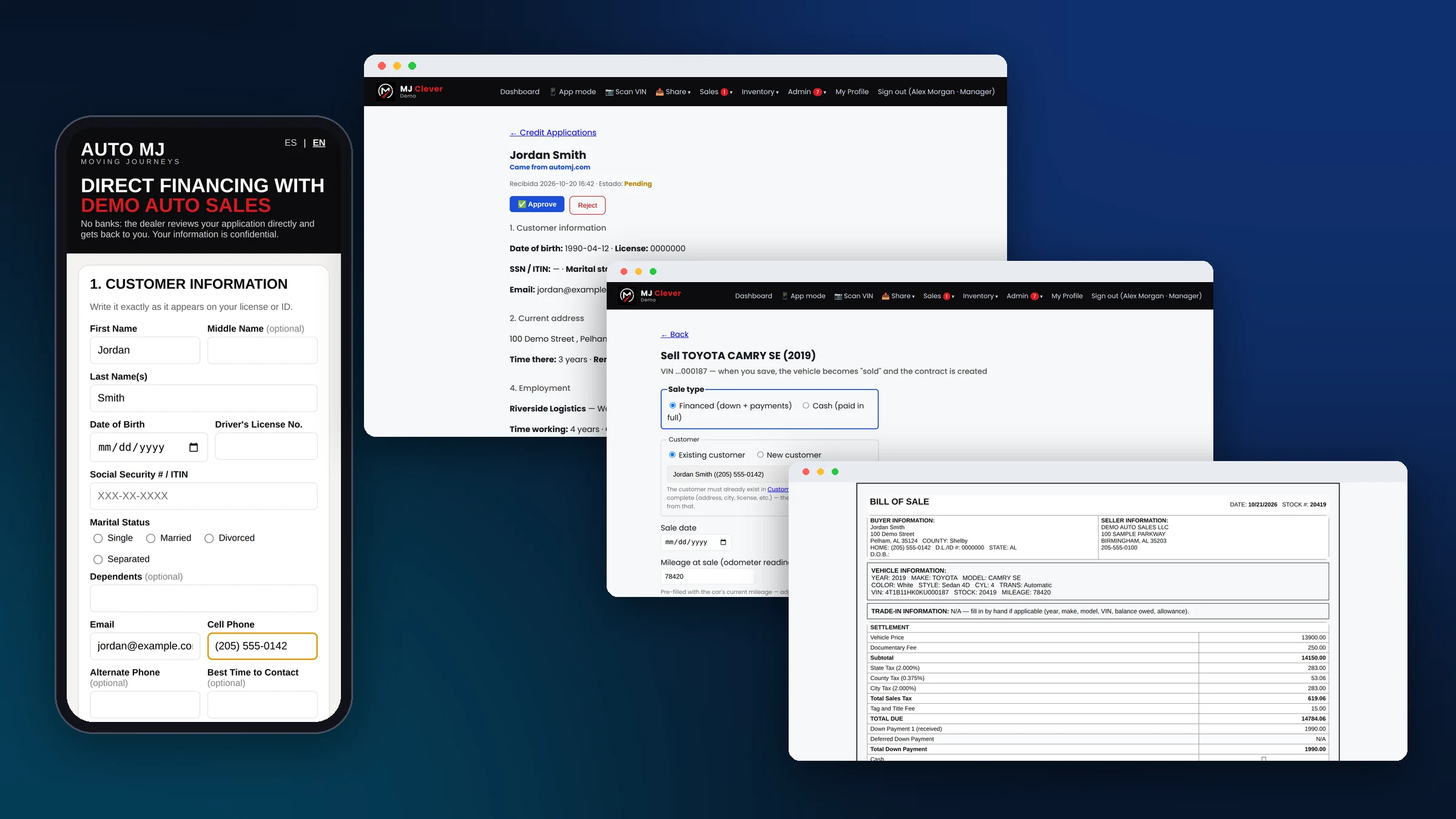Click MJ Clever logo in Sell Toyota window
The image size is (1456, 819).
pyautogui.click(x=650, y=295)
